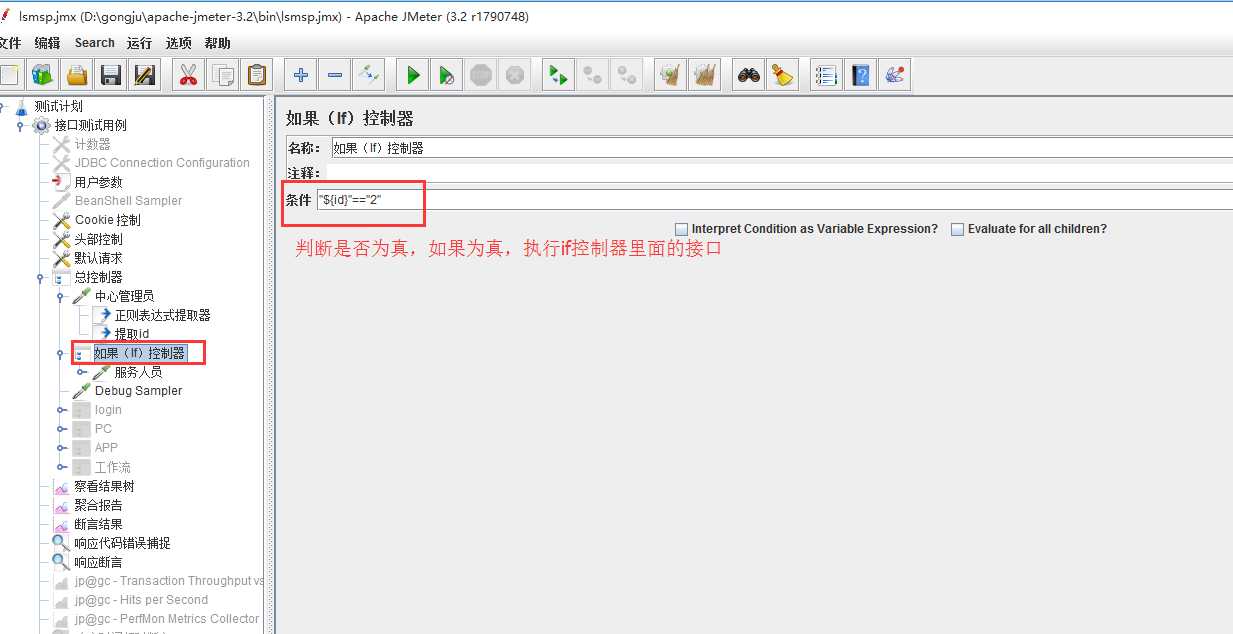This screenshot has height=634, width=1233.
Task: Reset search with the broom icon
Action: [782, 75]
